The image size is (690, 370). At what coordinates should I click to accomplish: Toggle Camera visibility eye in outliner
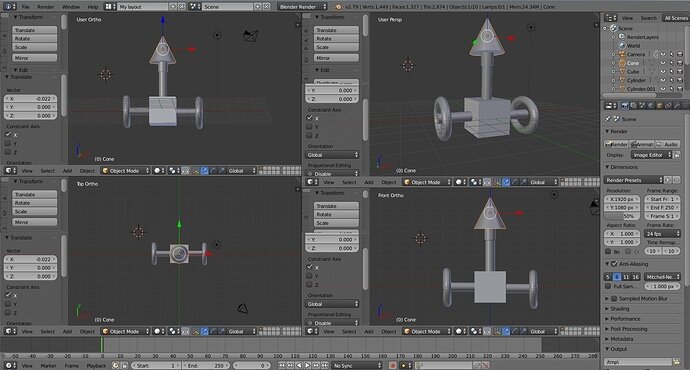pyautogui.click(x=663, y=54)
